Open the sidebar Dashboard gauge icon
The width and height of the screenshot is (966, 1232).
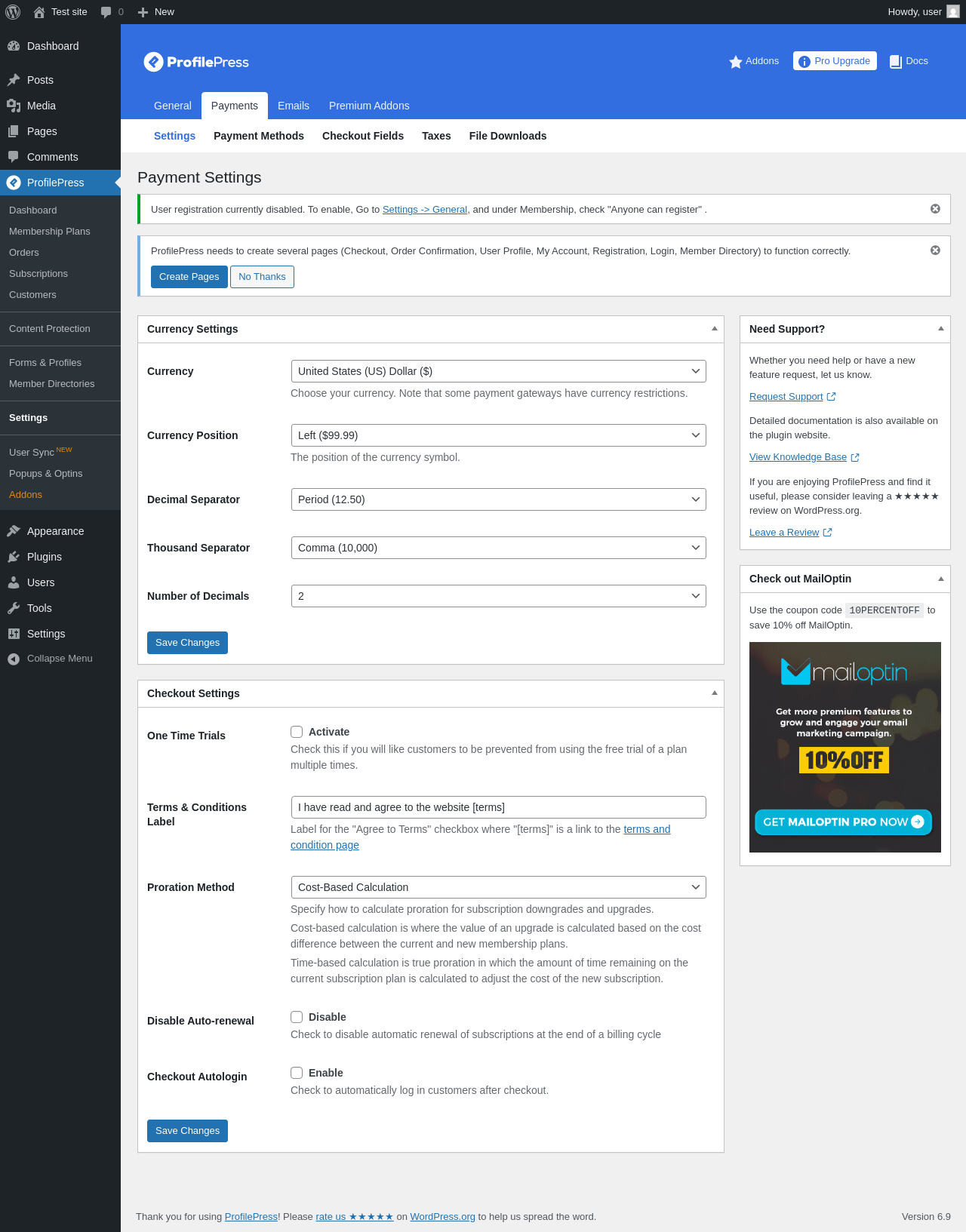[x=14, y=46]
